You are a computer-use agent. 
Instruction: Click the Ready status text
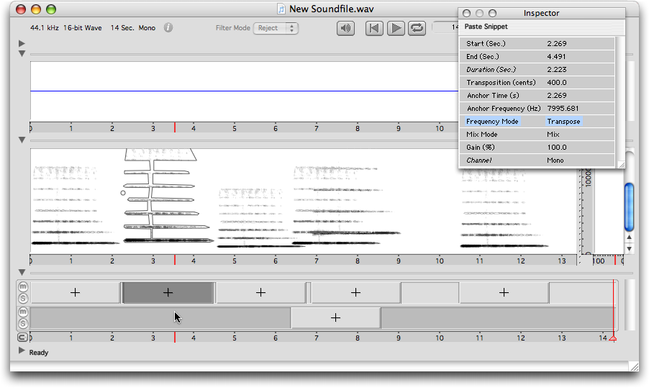(38, 352)
